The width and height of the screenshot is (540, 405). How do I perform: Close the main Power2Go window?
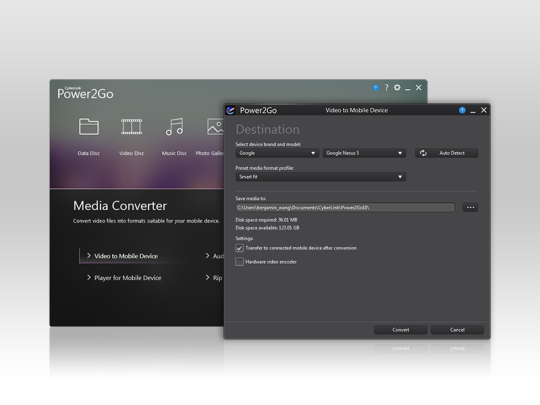click(x=418, y=87)
